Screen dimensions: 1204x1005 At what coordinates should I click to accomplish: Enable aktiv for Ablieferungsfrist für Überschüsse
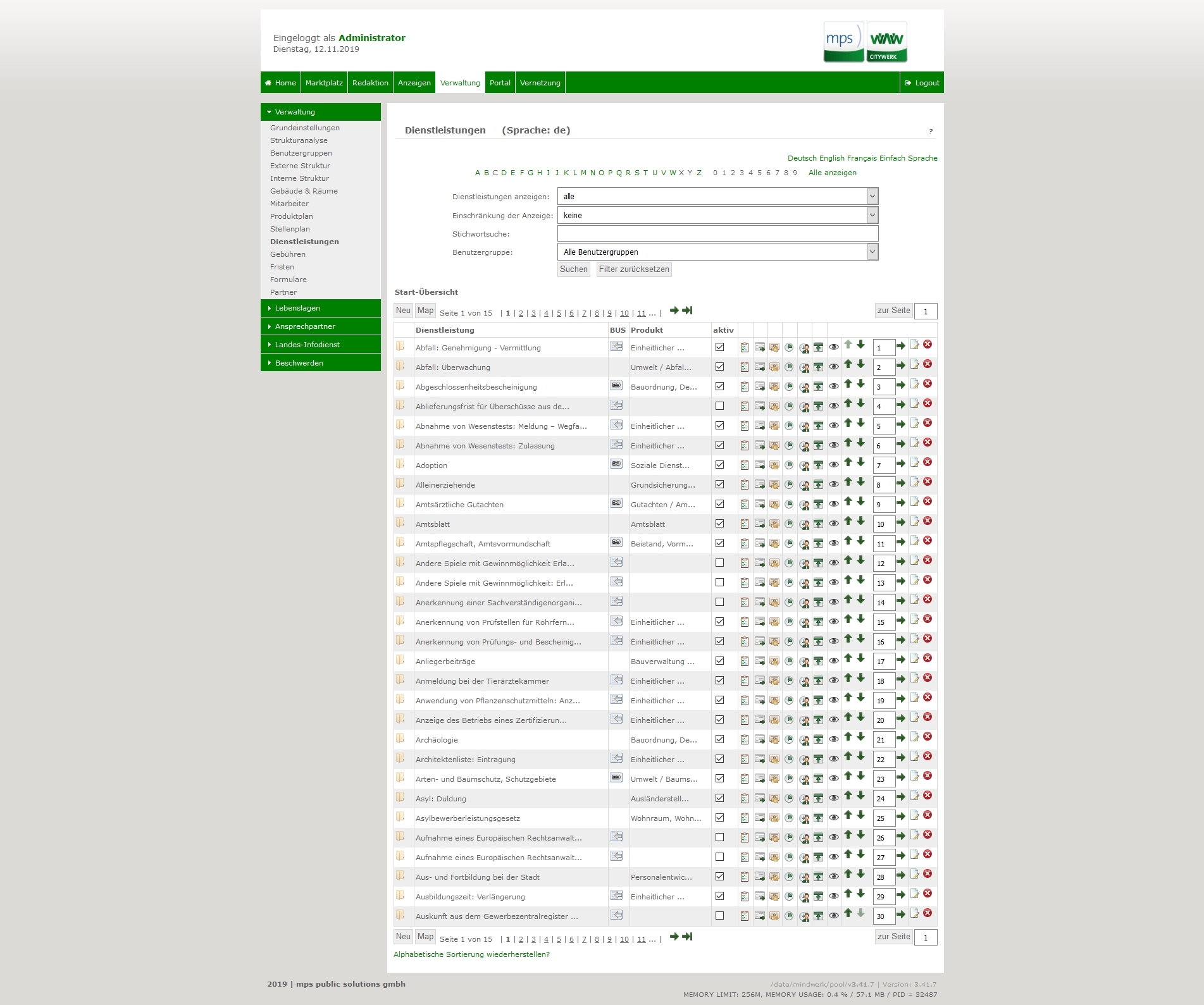tap(719, 406)
